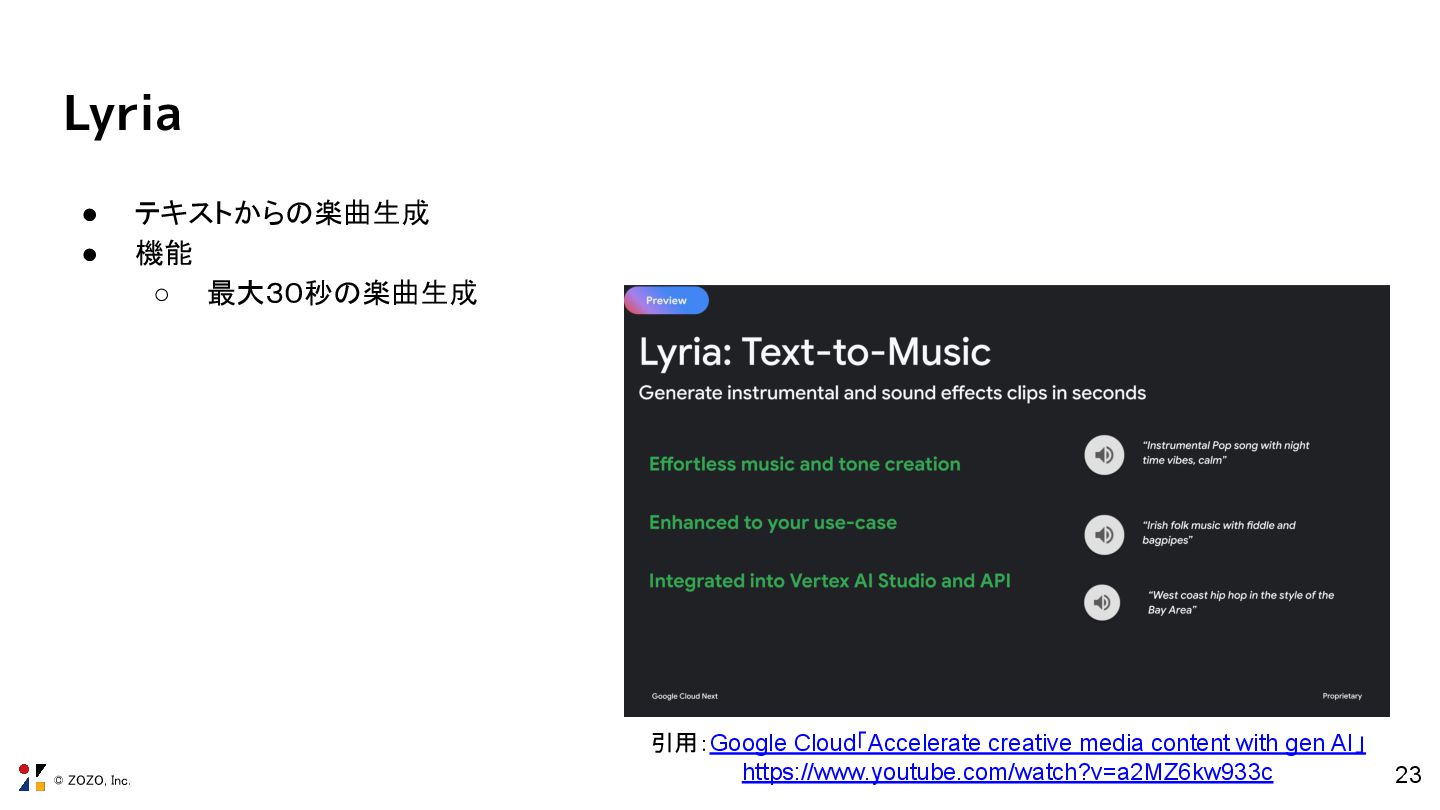Click the Preview badge on embedded slide
The width and height of the screenshot is (1440, 810).
pos(666,300)
